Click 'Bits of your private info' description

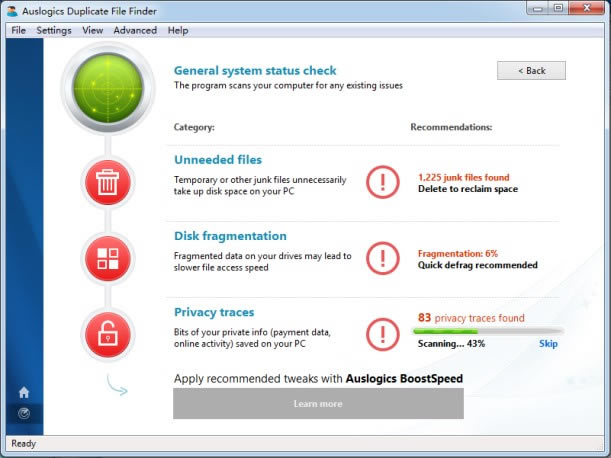tap(252, 338)
